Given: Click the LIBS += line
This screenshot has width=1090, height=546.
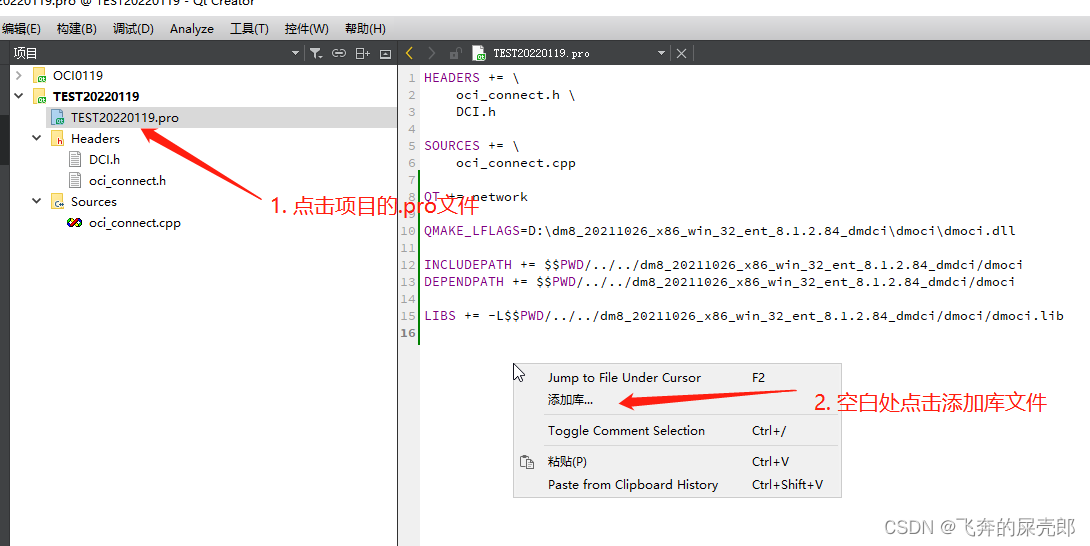Looking at the screenshot, I should [744, 316].
